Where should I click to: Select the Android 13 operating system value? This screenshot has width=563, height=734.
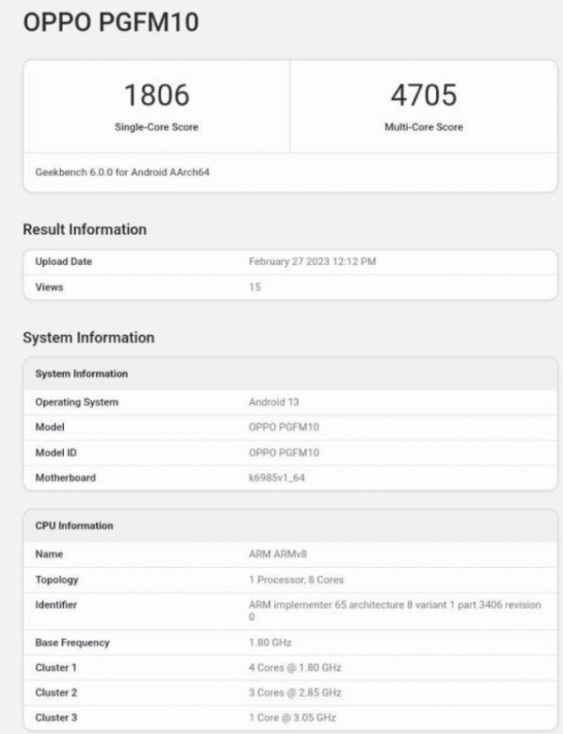(x=274, y=402)
